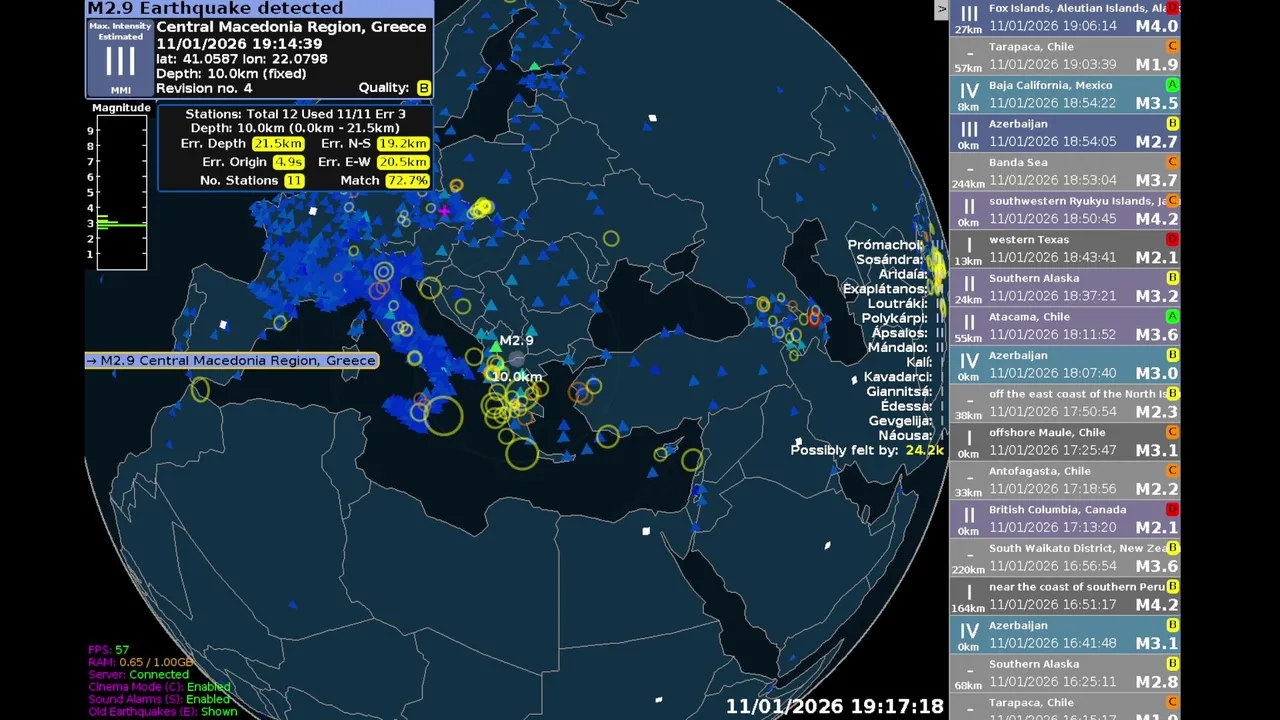Image resolution: width=1280 pixels, height=720 pixels.
Task: Click the 11/01/2026 19:17:18 clock
Action: pyautogui.click(x=835, y=706)
